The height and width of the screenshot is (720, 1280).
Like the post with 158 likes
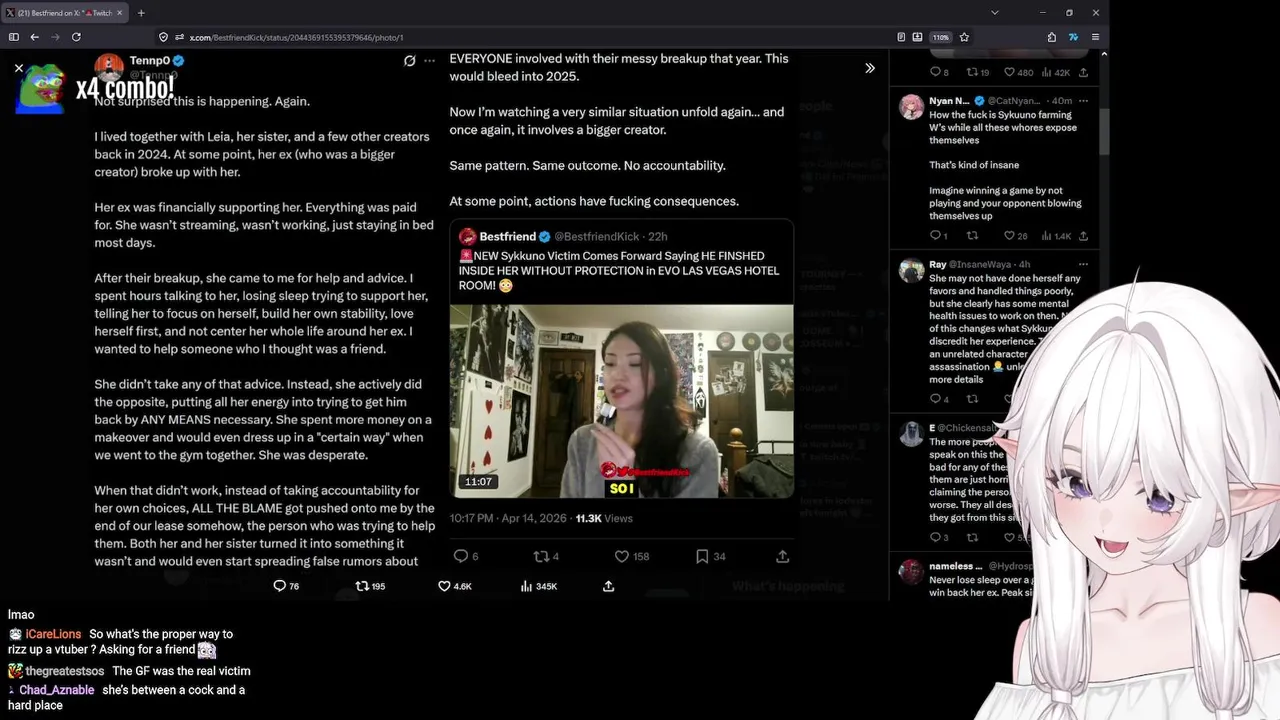621,556
